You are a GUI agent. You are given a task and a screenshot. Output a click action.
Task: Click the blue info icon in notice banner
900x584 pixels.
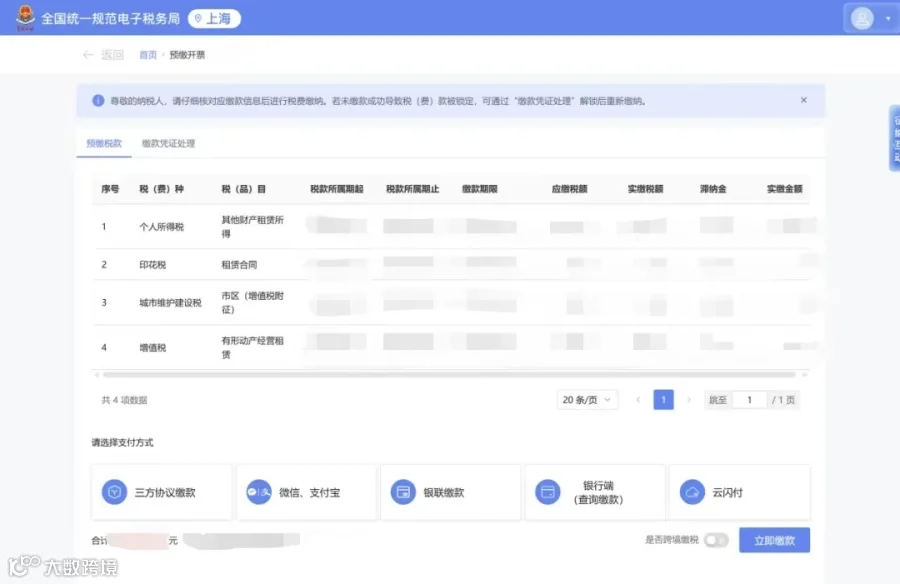click(98, 100)
